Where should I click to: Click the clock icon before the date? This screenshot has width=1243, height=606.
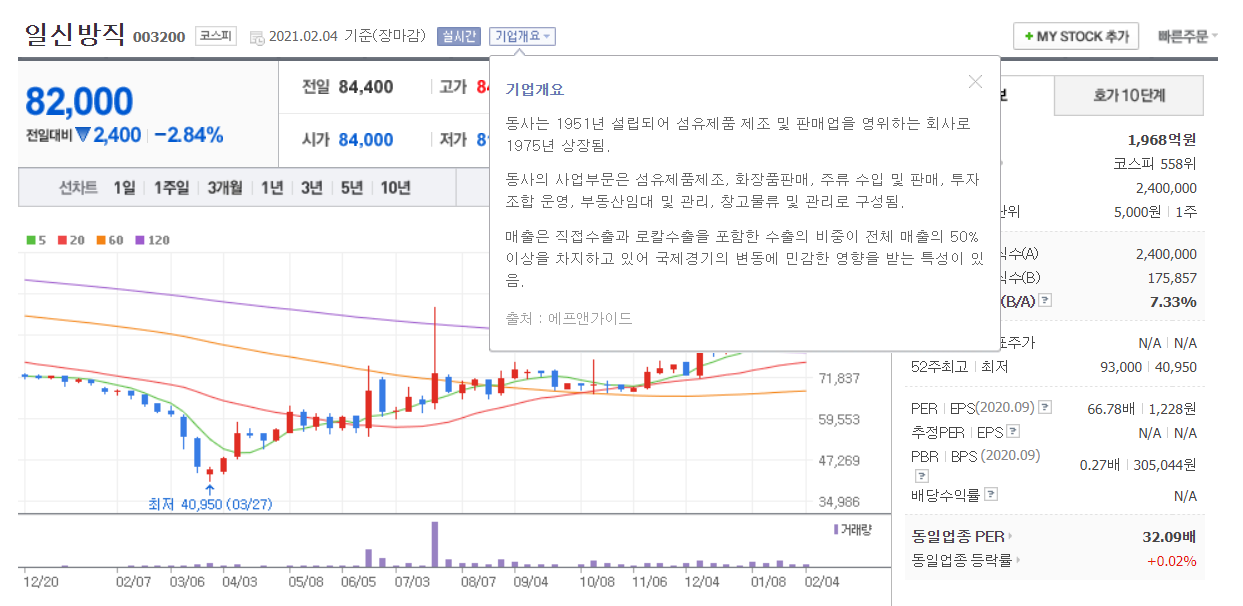point(258,37)
